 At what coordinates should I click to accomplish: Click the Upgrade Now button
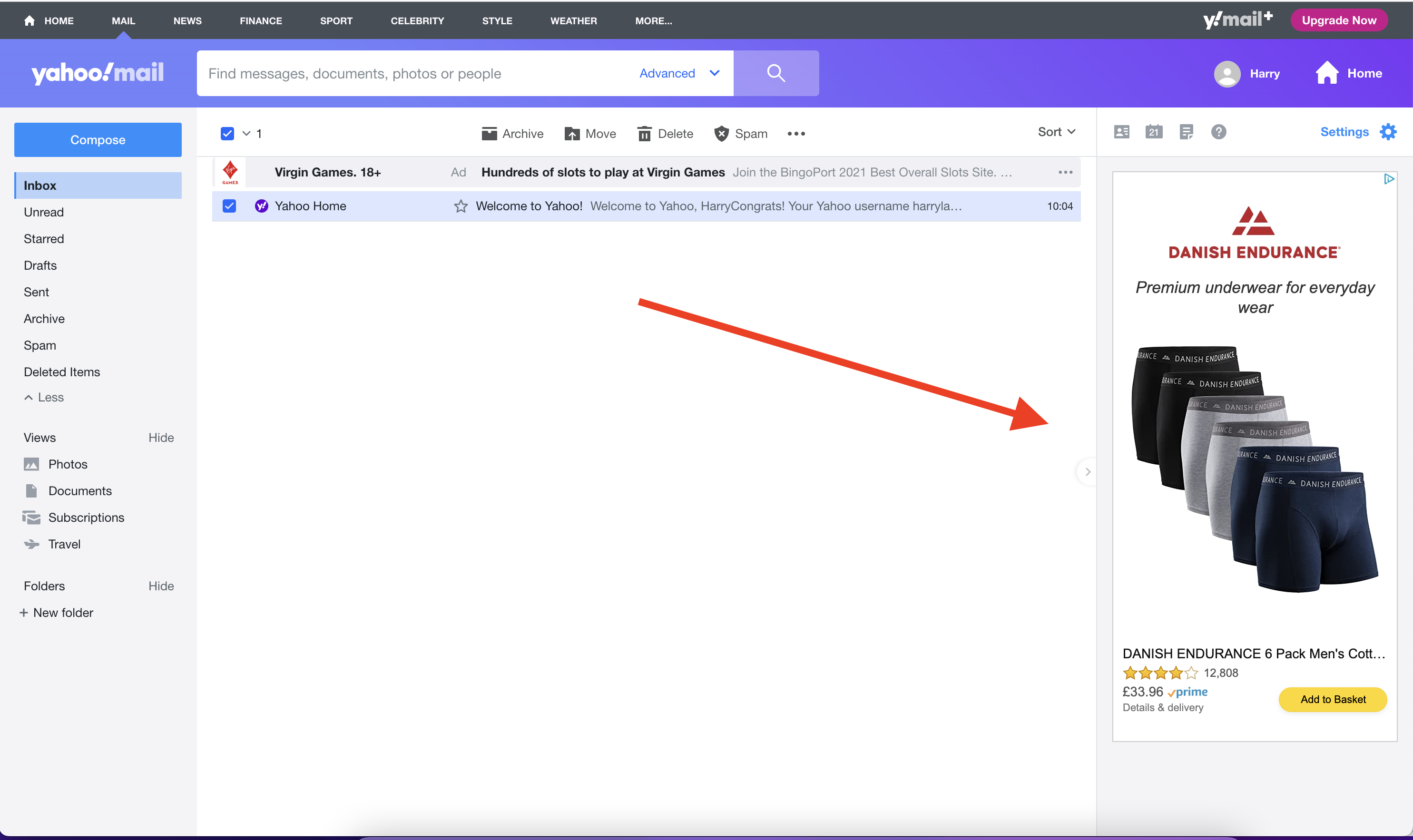coord(1340,20)
